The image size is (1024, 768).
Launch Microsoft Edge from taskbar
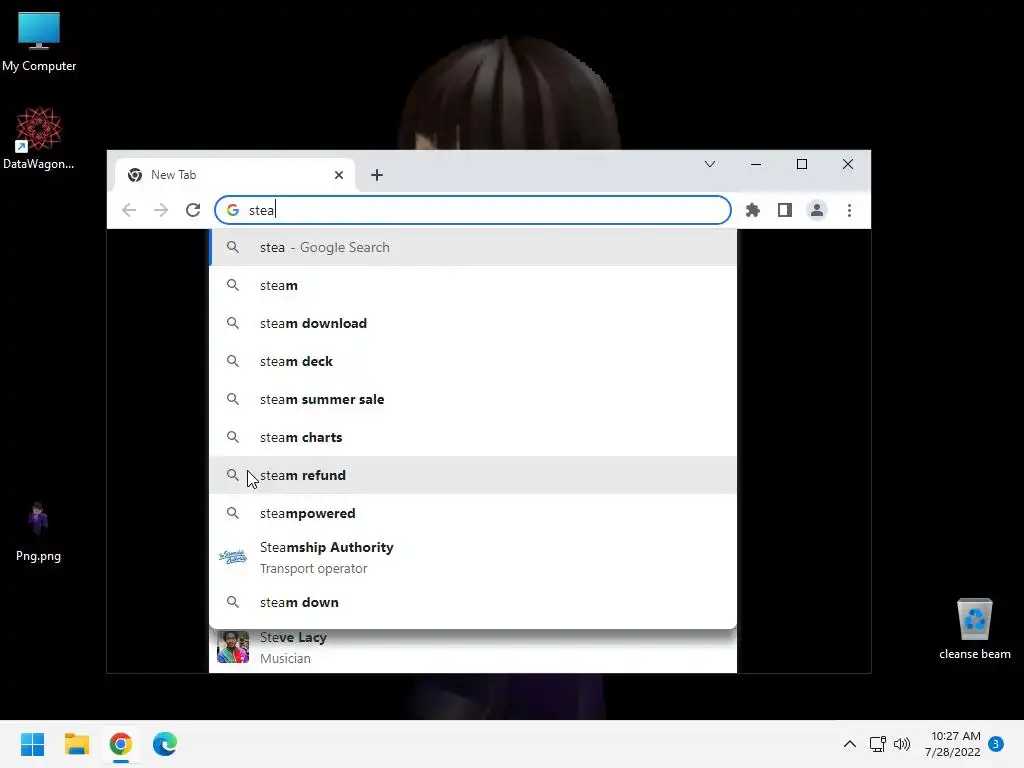tap(165, 744)
